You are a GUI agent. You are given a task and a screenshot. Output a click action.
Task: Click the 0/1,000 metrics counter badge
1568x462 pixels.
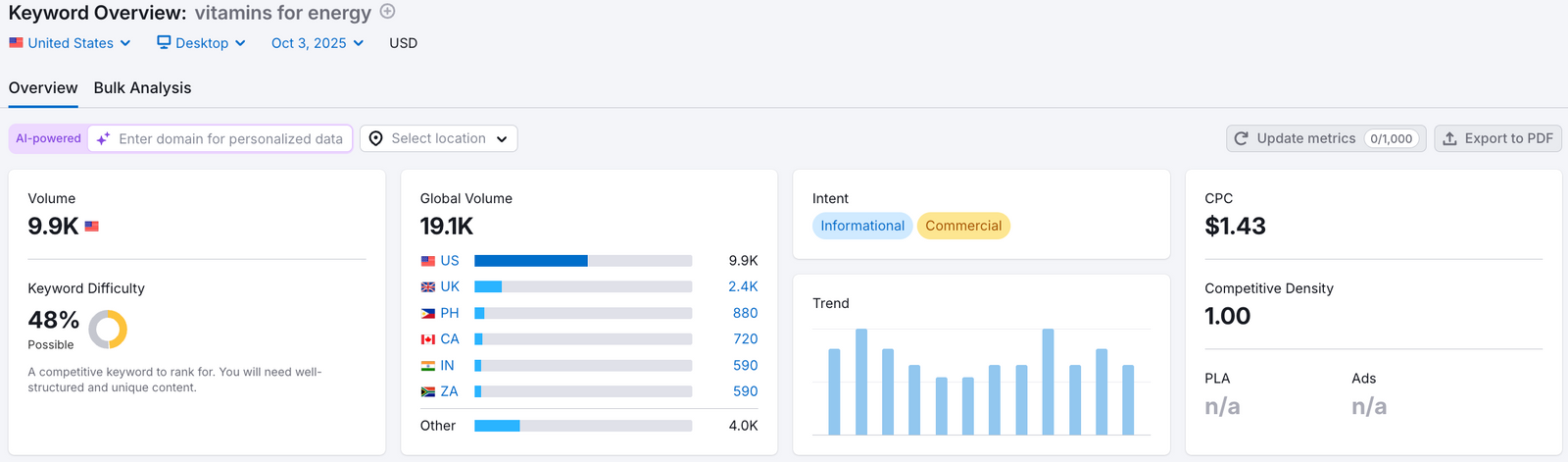[x=1392, y=138]
